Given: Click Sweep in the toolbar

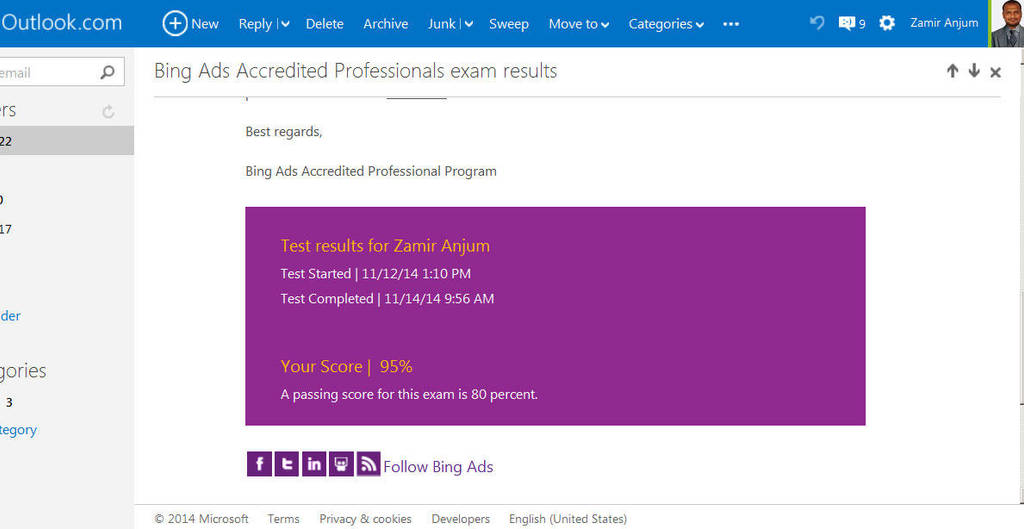Looking at the screenshot, I should pyautogui.click(x=509, y=24).
